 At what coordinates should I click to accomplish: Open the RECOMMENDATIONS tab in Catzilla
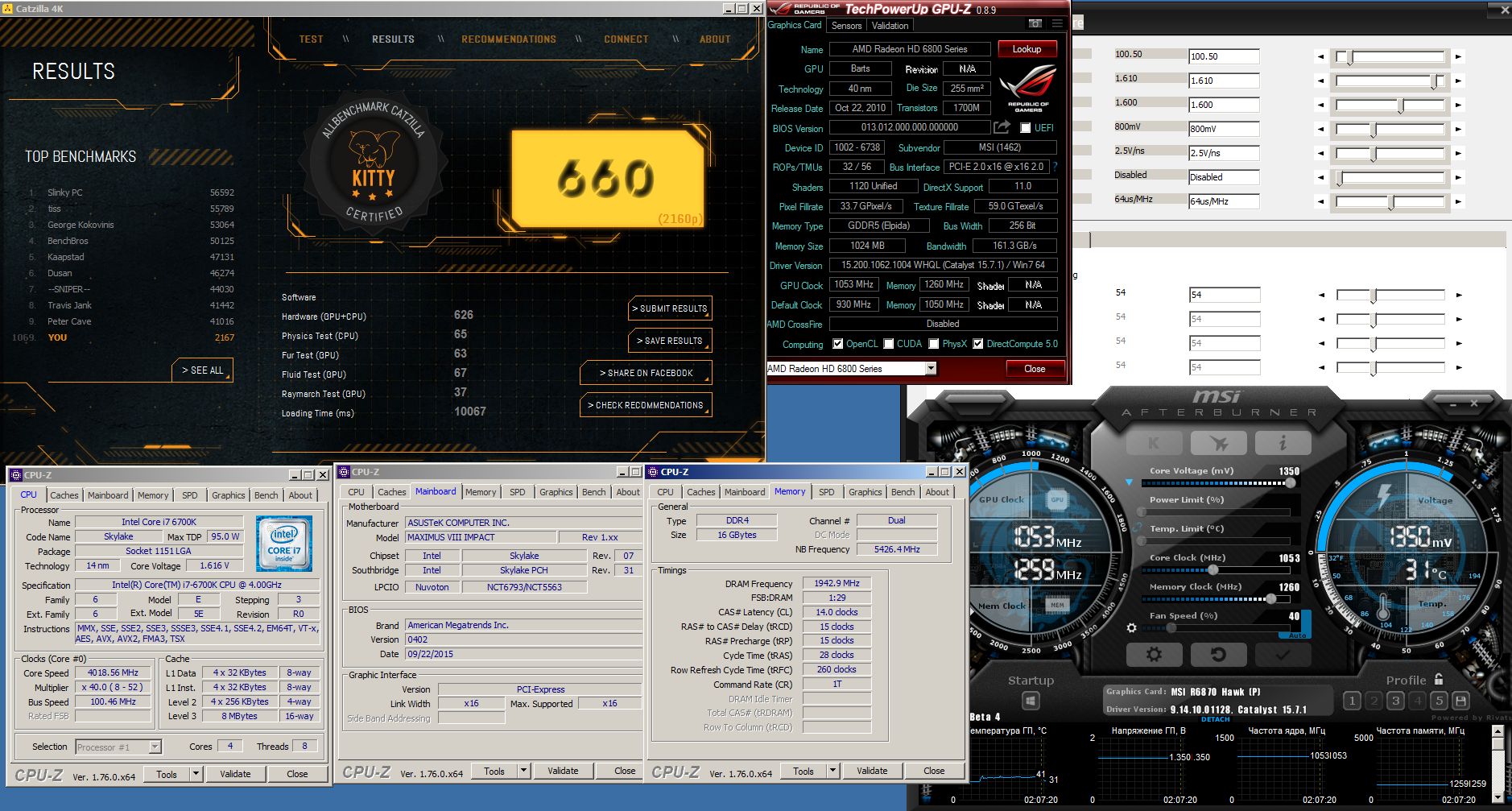509,39
